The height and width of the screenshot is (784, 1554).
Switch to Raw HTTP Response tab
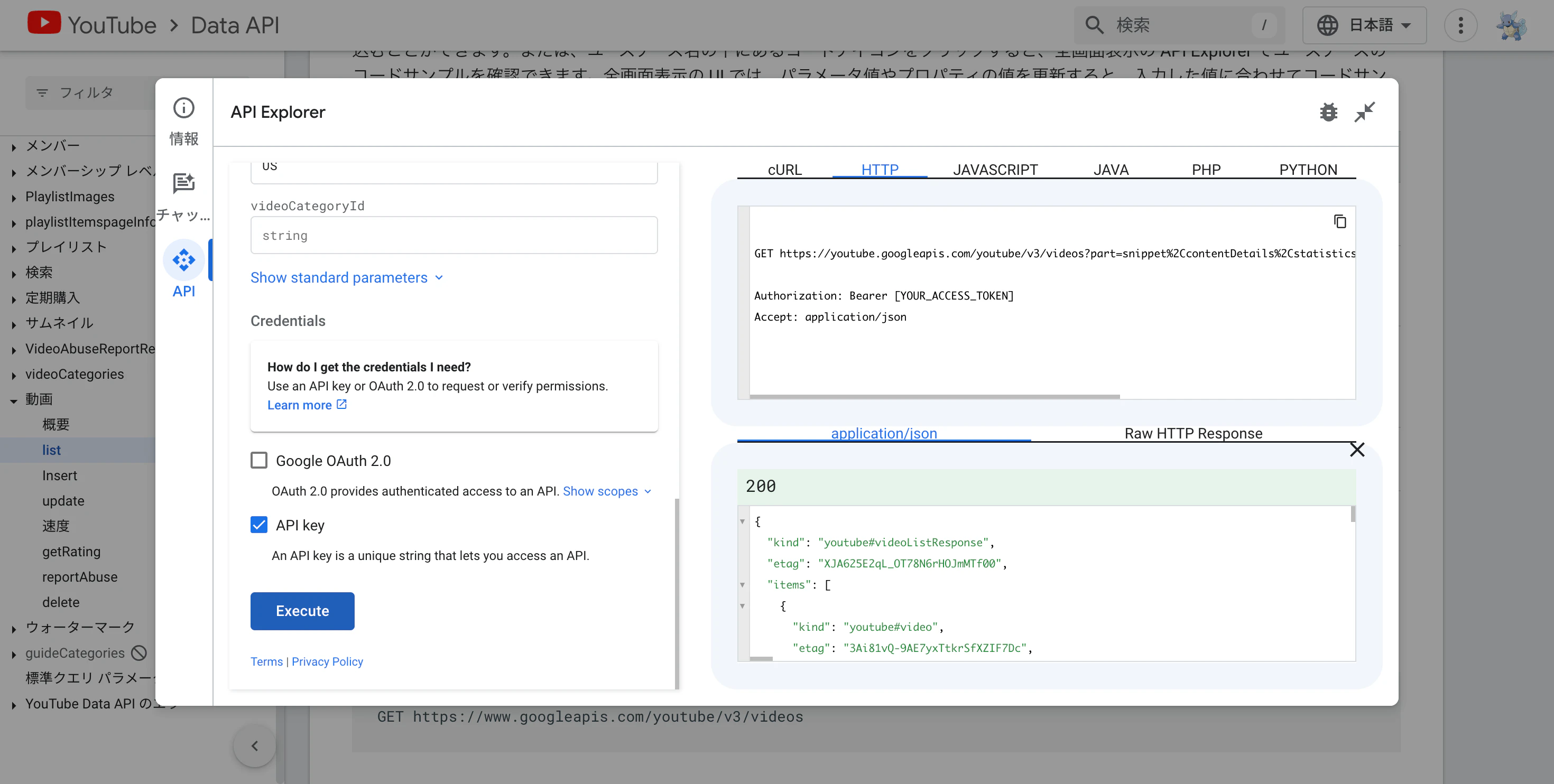pyautogui.click(x=1192, y=433)
